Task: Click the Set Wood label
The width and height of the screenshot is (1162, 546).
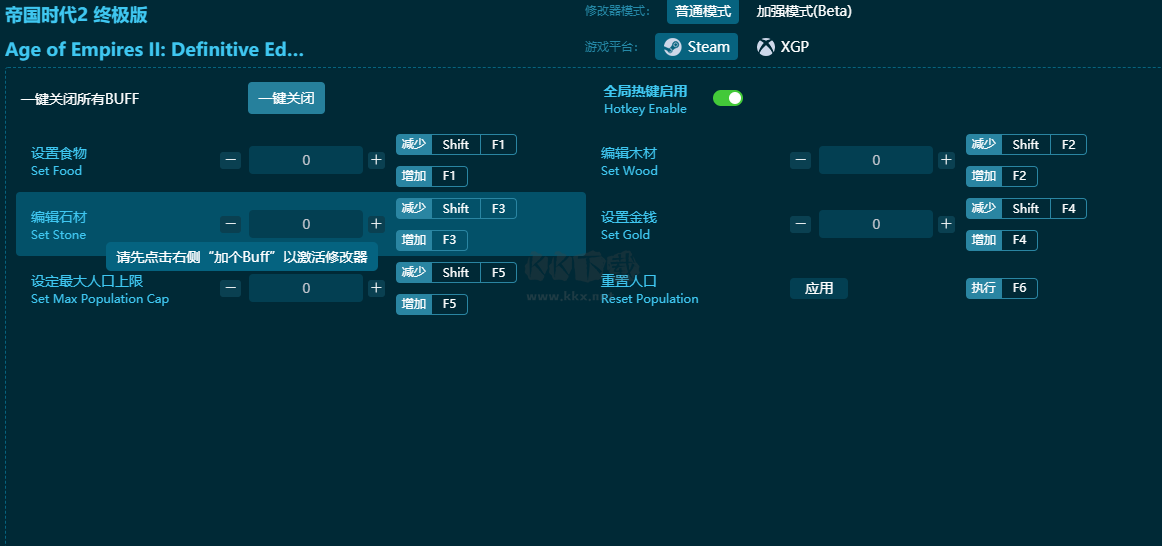Action: [629, 171]
